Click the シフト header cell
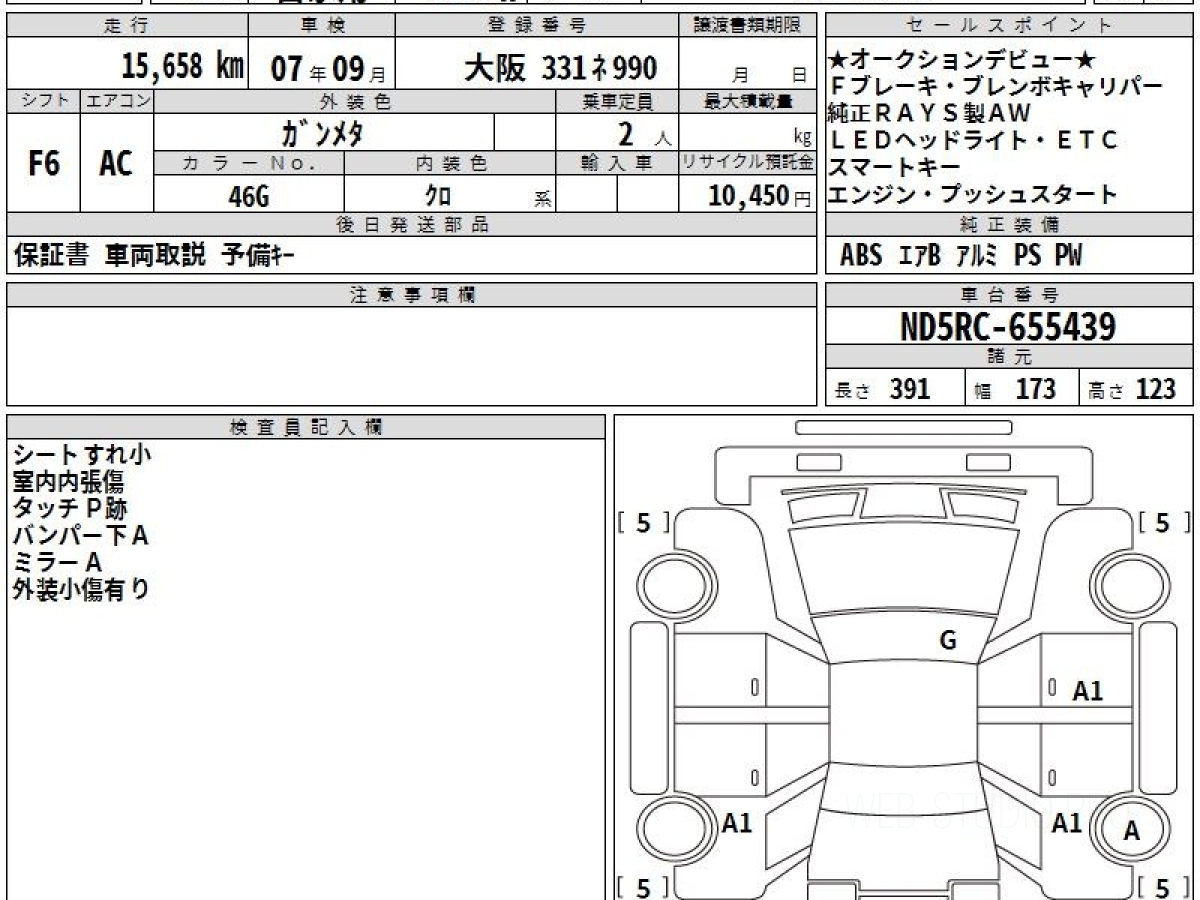 pyautogui.click(x=44, y=101)
